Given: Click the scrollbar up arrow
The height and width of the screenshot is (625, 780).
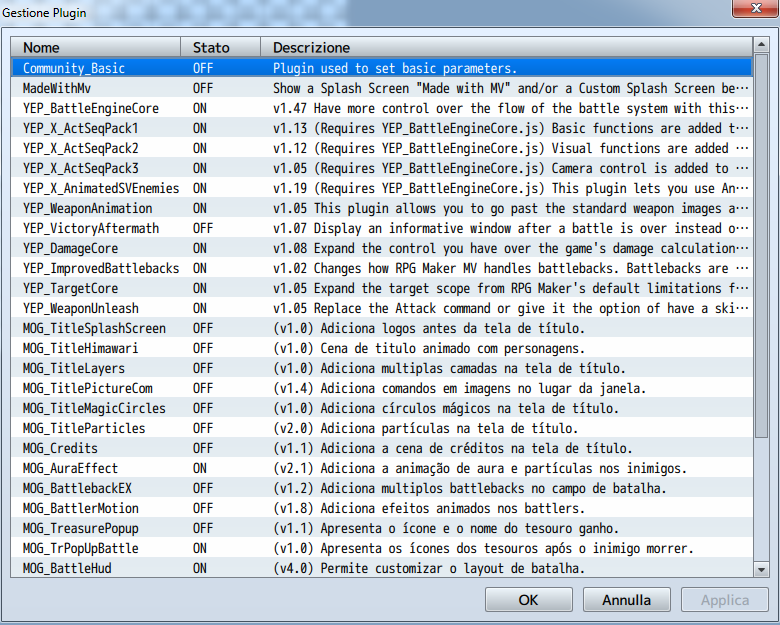Looking at the screenshot, I should pos(761,45).
